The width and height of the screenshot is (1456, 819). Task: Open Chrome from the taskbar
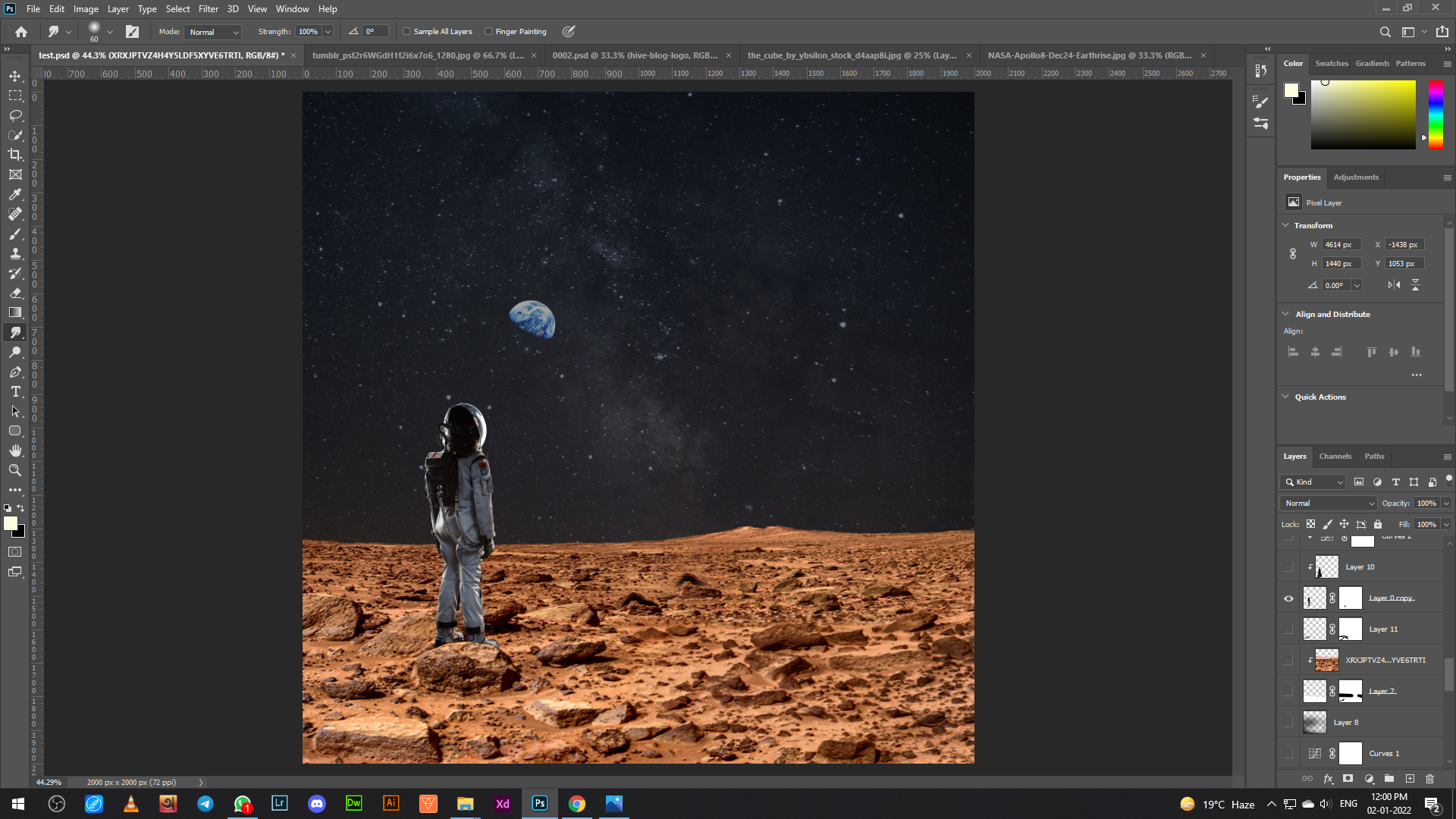(577, 804)
